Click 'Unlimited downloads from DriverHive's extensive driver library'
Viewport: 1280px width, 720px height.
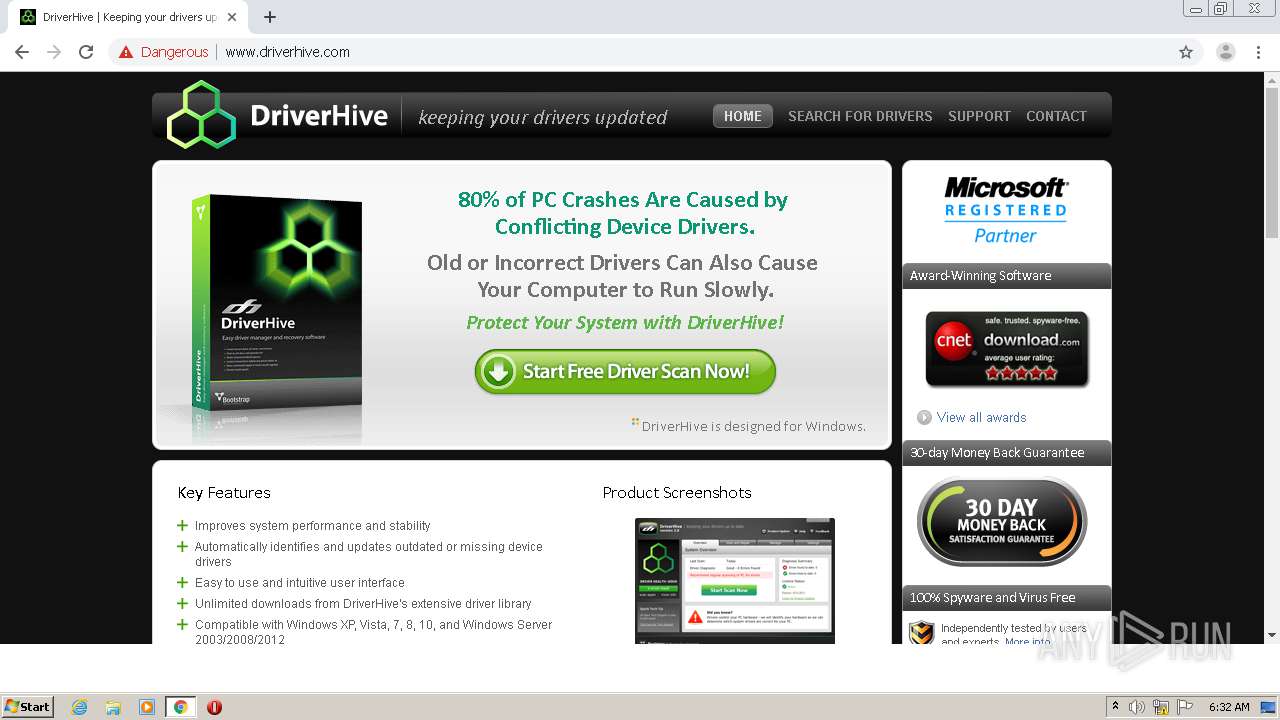tap(363, 603)
